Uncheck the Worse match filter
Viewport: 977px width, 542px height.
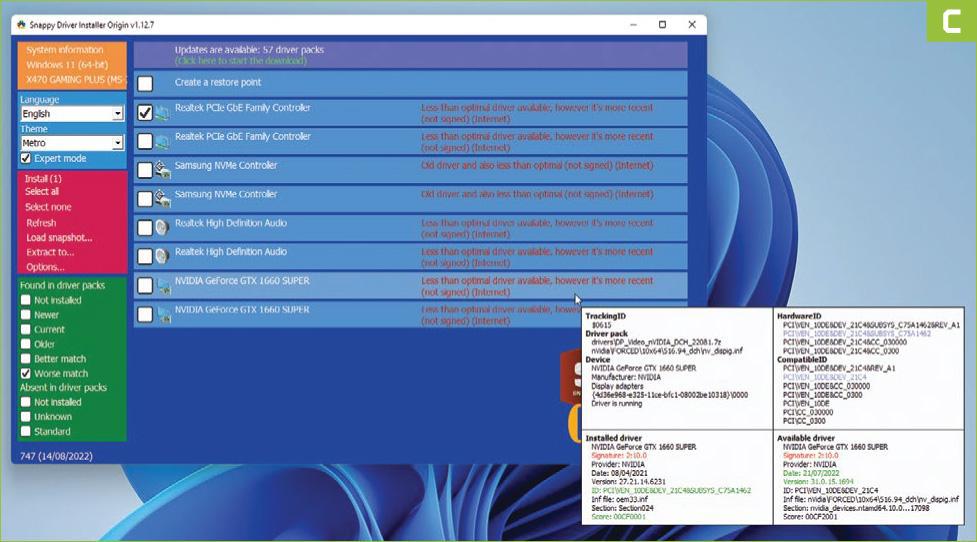(x=26, y=373)
